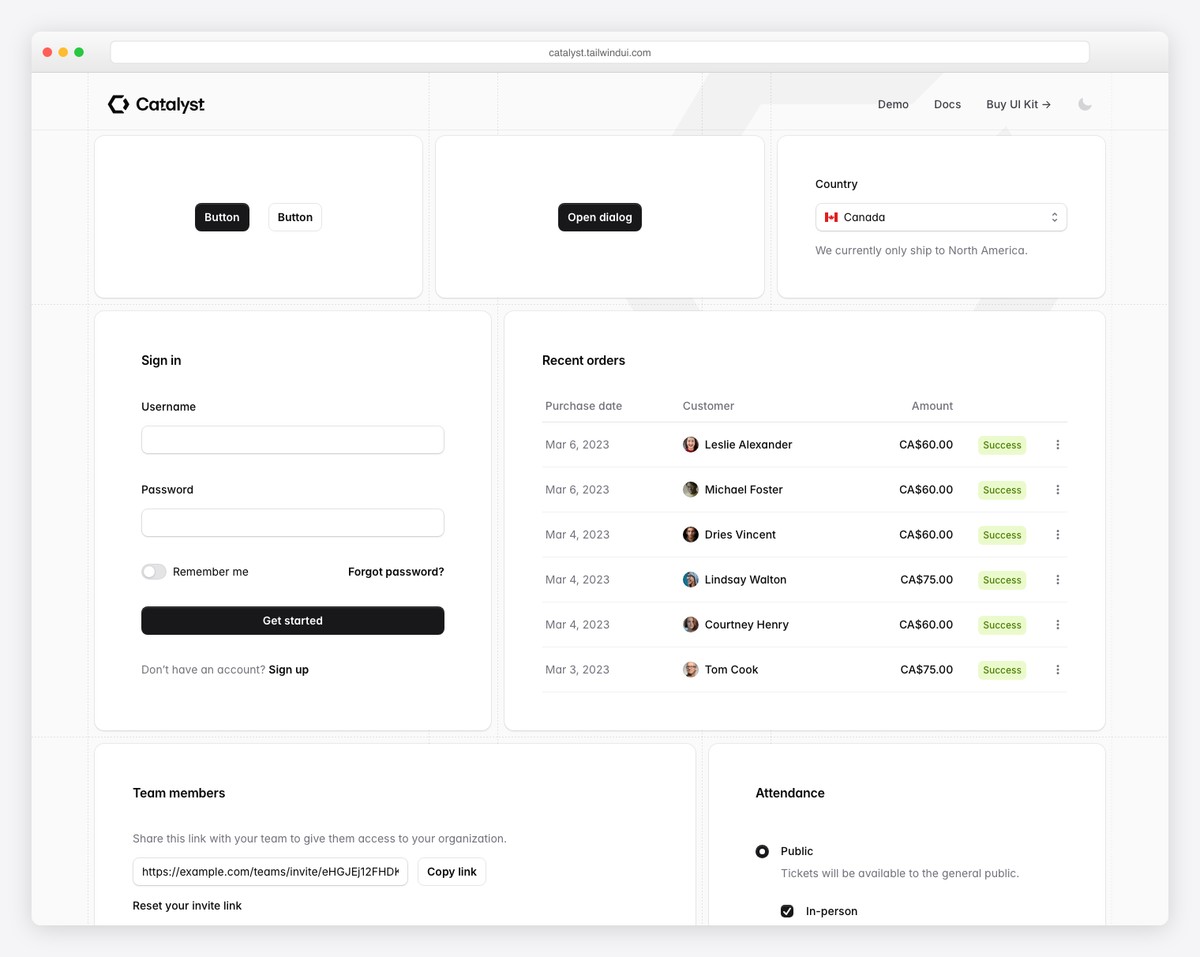Click the Catalyst logo
The width and height of the screenshot is (1200, 957).
tap(155, 103)
